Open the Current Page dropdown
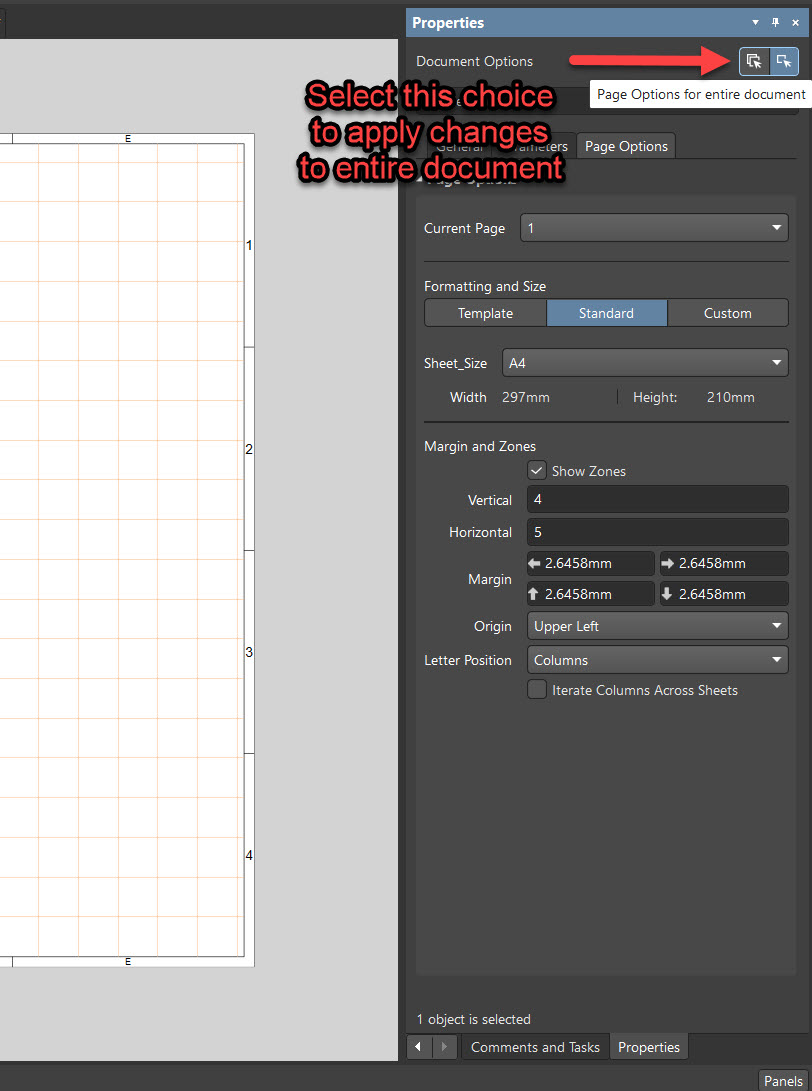Screen dimensions: 812x1091 click(x=654, y=228)
